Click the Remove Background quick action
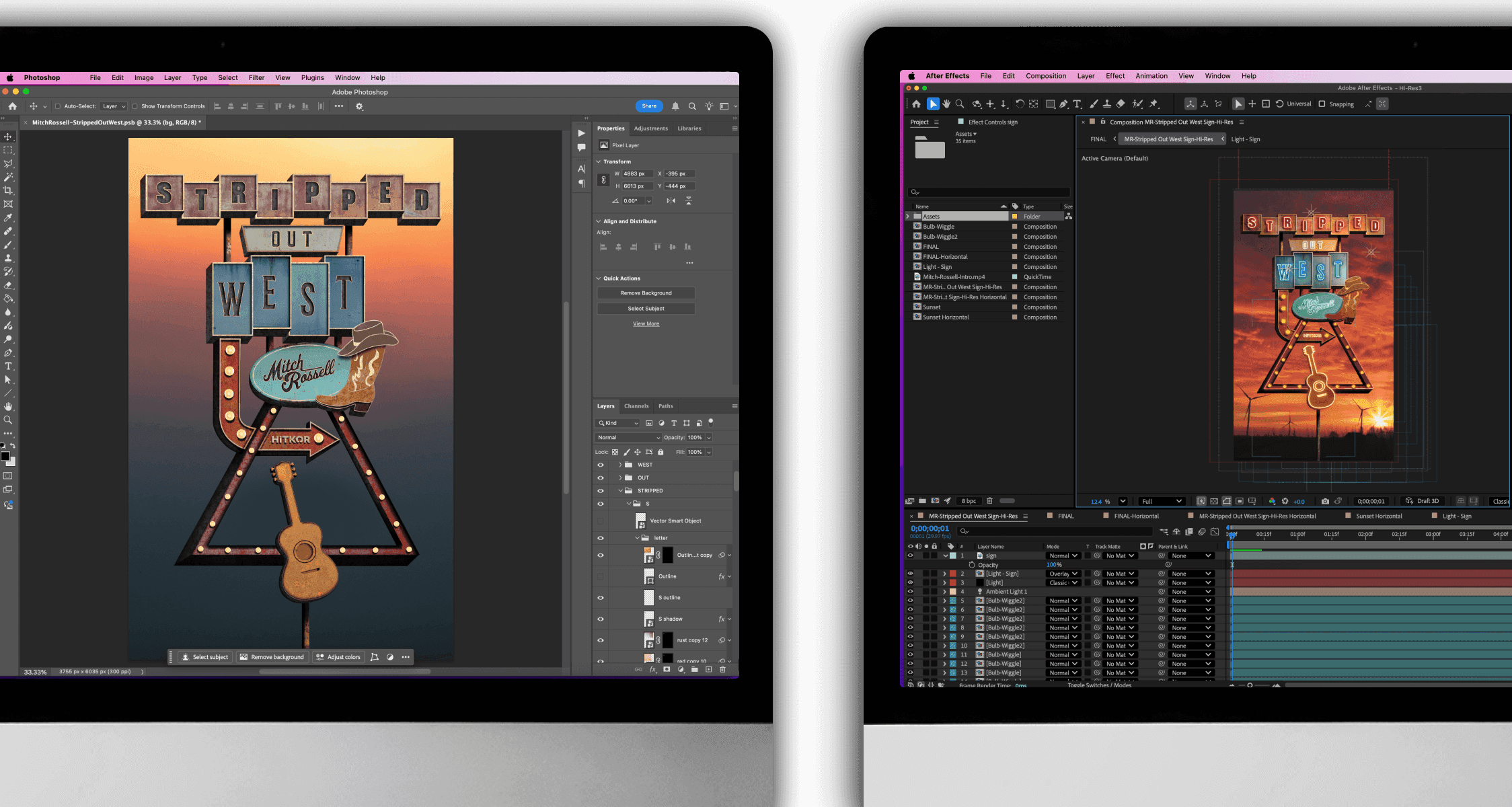This screenshot has width=1512, height=807. coord(646,293)
